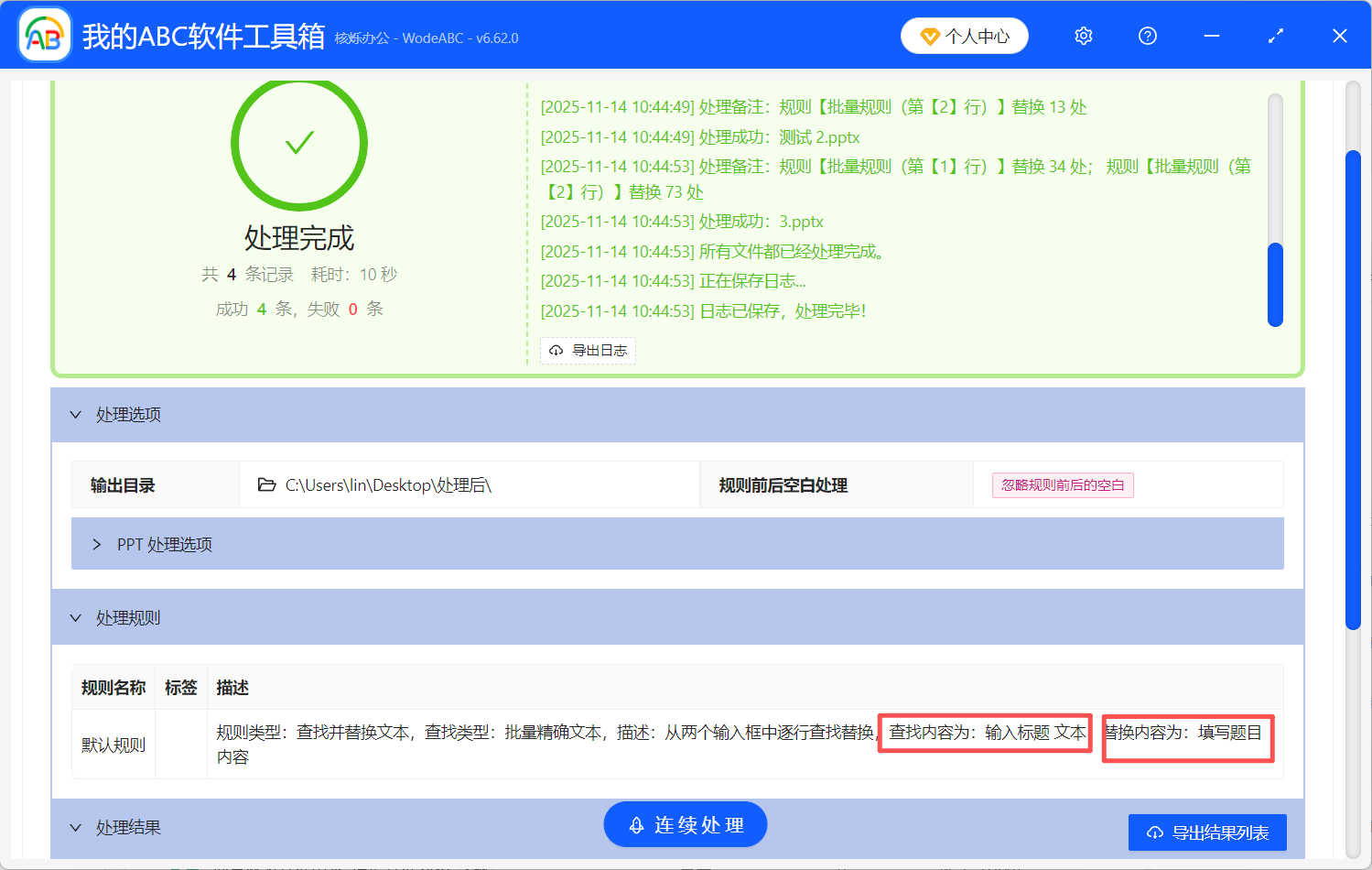This screenshot has height=870, width=1372.
Task: Click the diamond icon on 个人中心
Action: [933, 36]
